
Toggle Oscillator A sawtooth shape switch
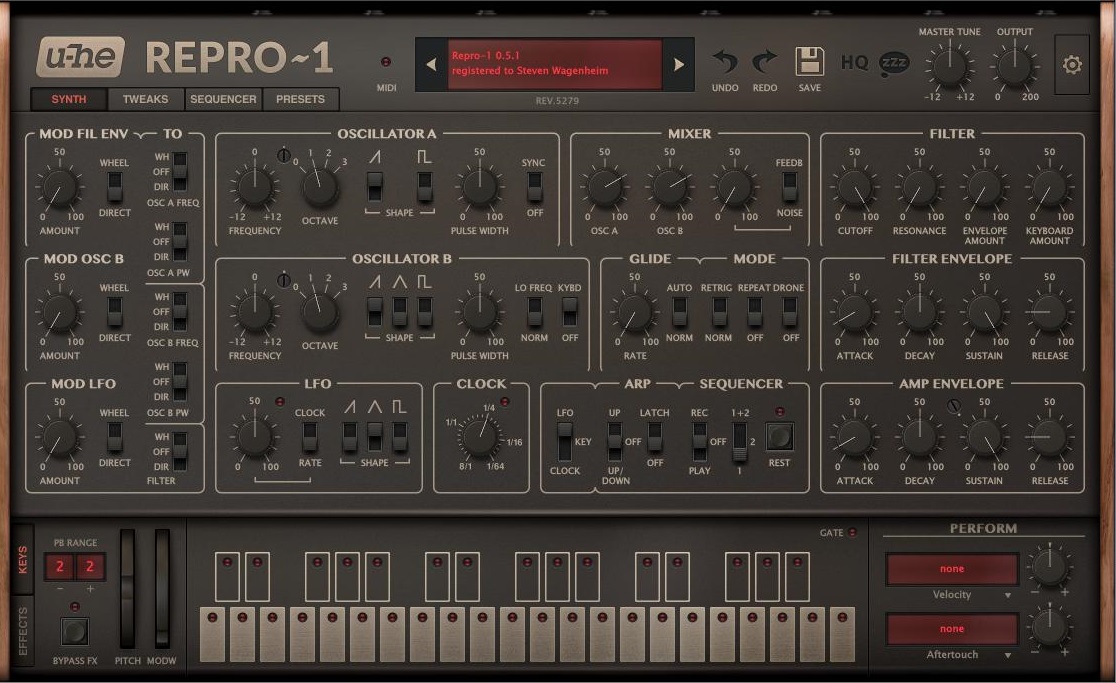(374, 186)
